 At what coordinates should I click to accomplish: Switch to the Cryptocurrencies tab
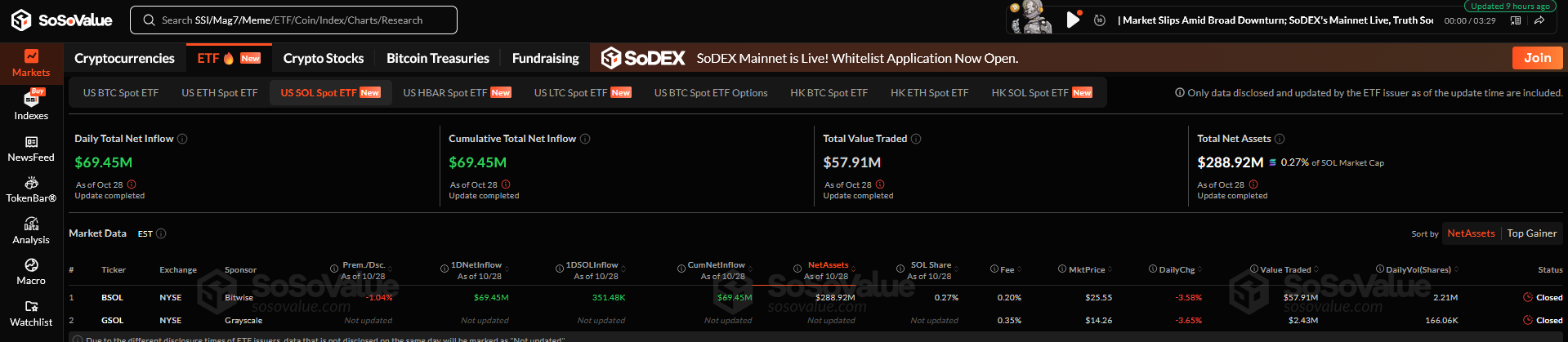(x=124, y=58)
